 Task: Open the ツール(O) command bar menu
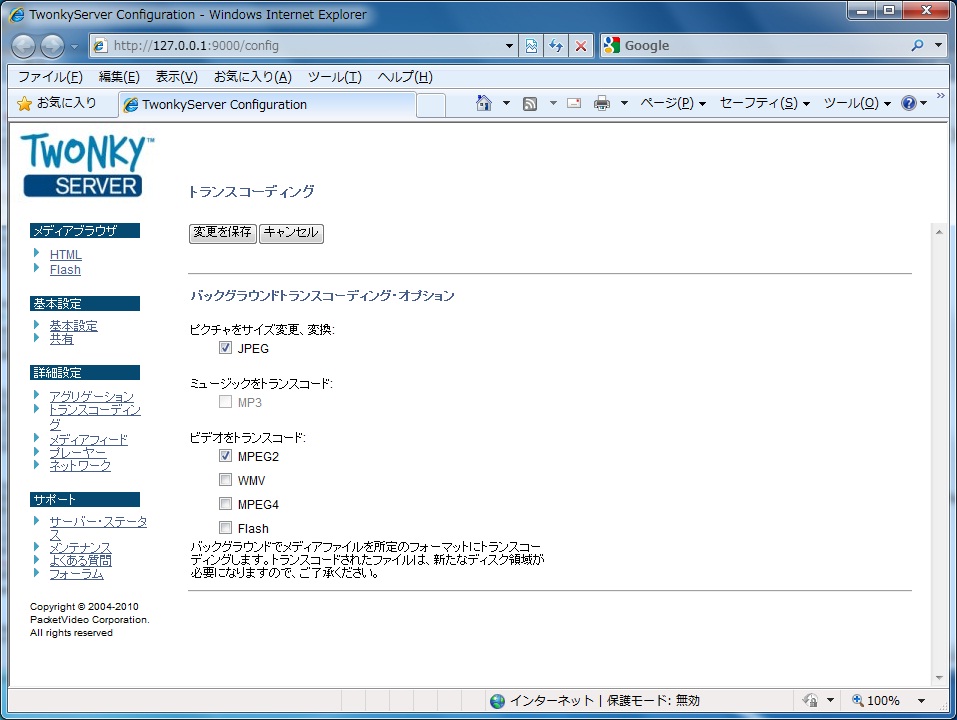[x=857, y=103]
